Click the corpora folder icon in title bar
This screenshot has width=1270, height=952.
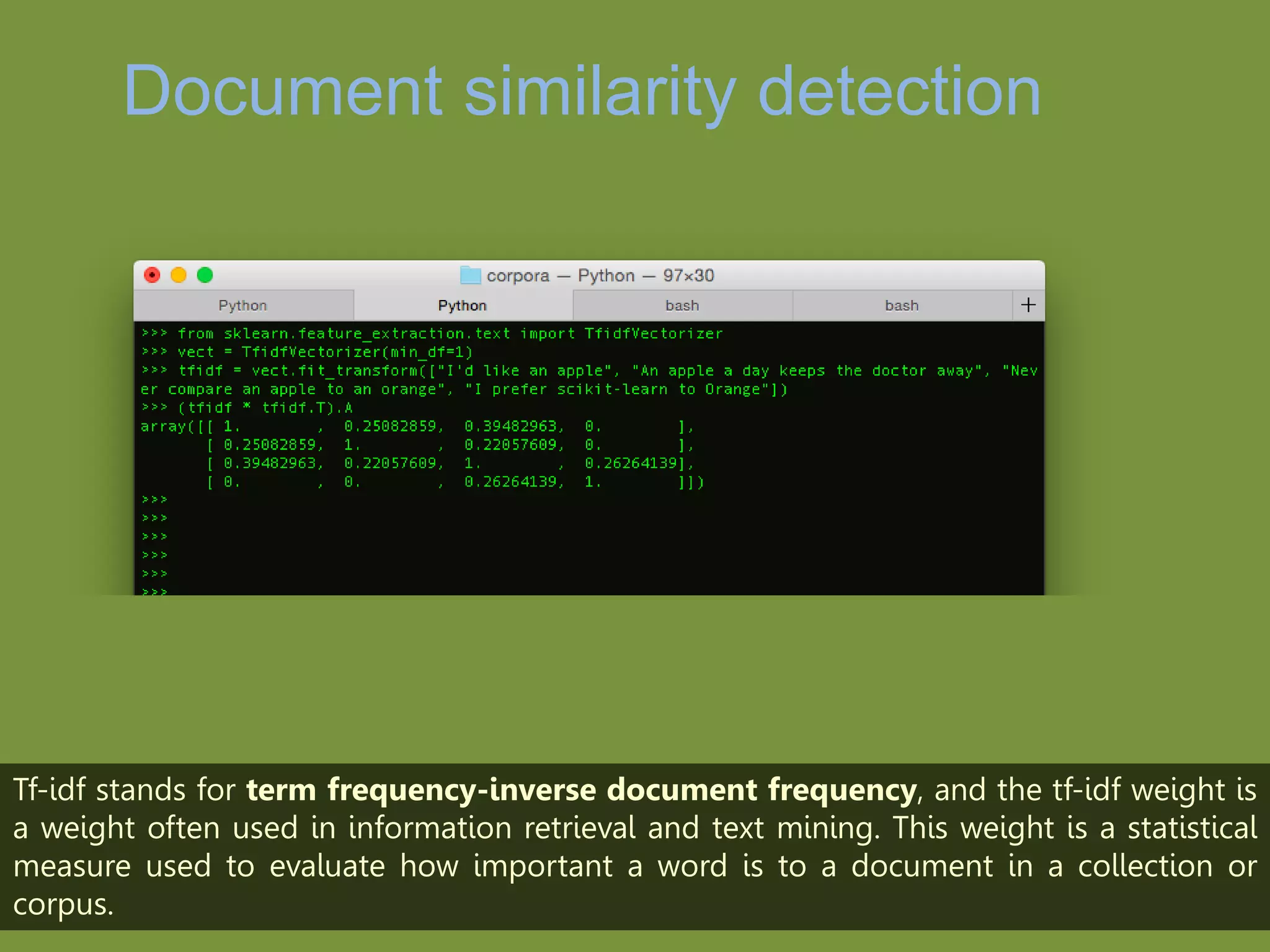point(471,275)
